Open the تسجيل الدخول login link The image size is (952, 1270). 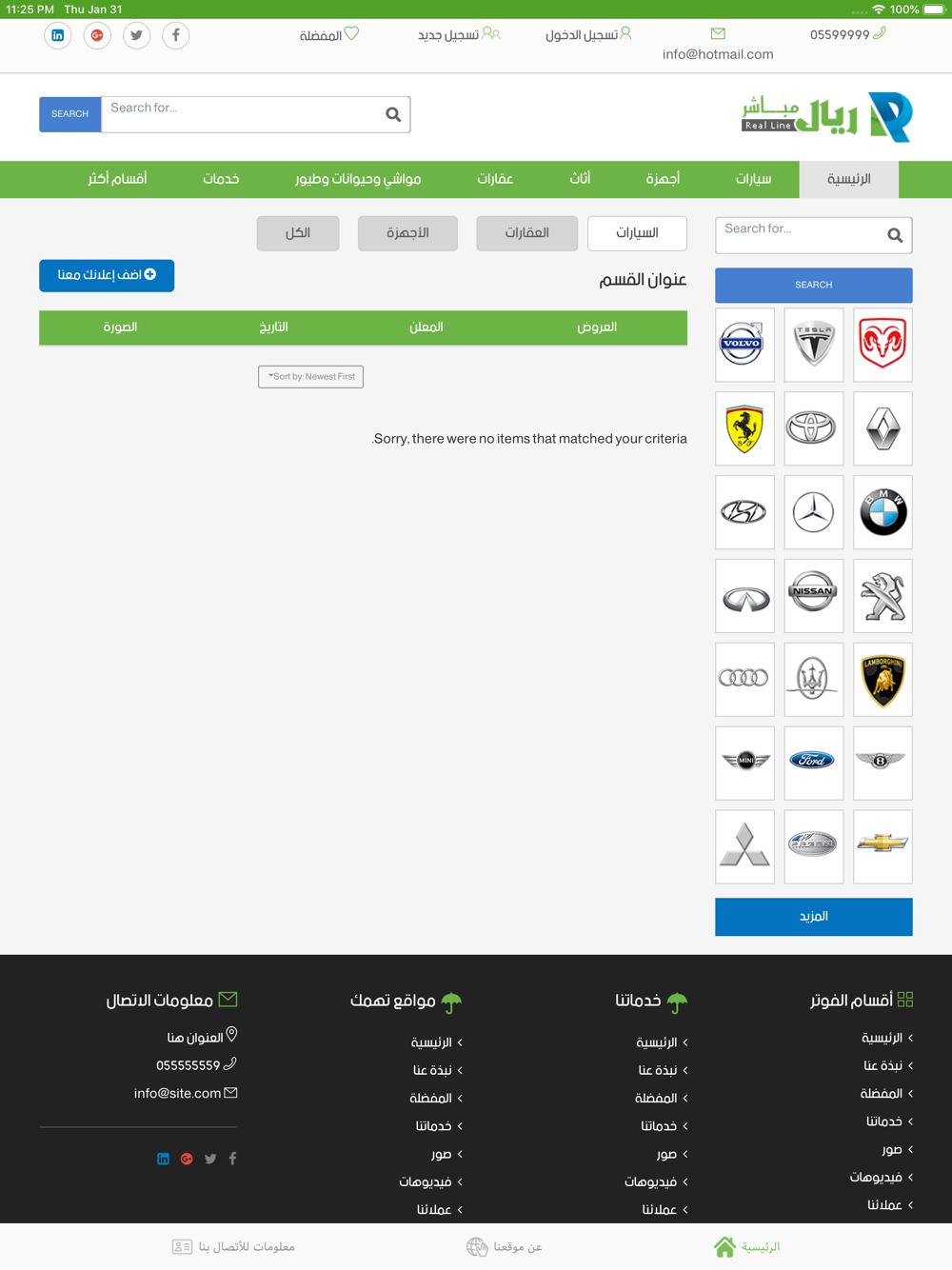click(x=588, y=35)
